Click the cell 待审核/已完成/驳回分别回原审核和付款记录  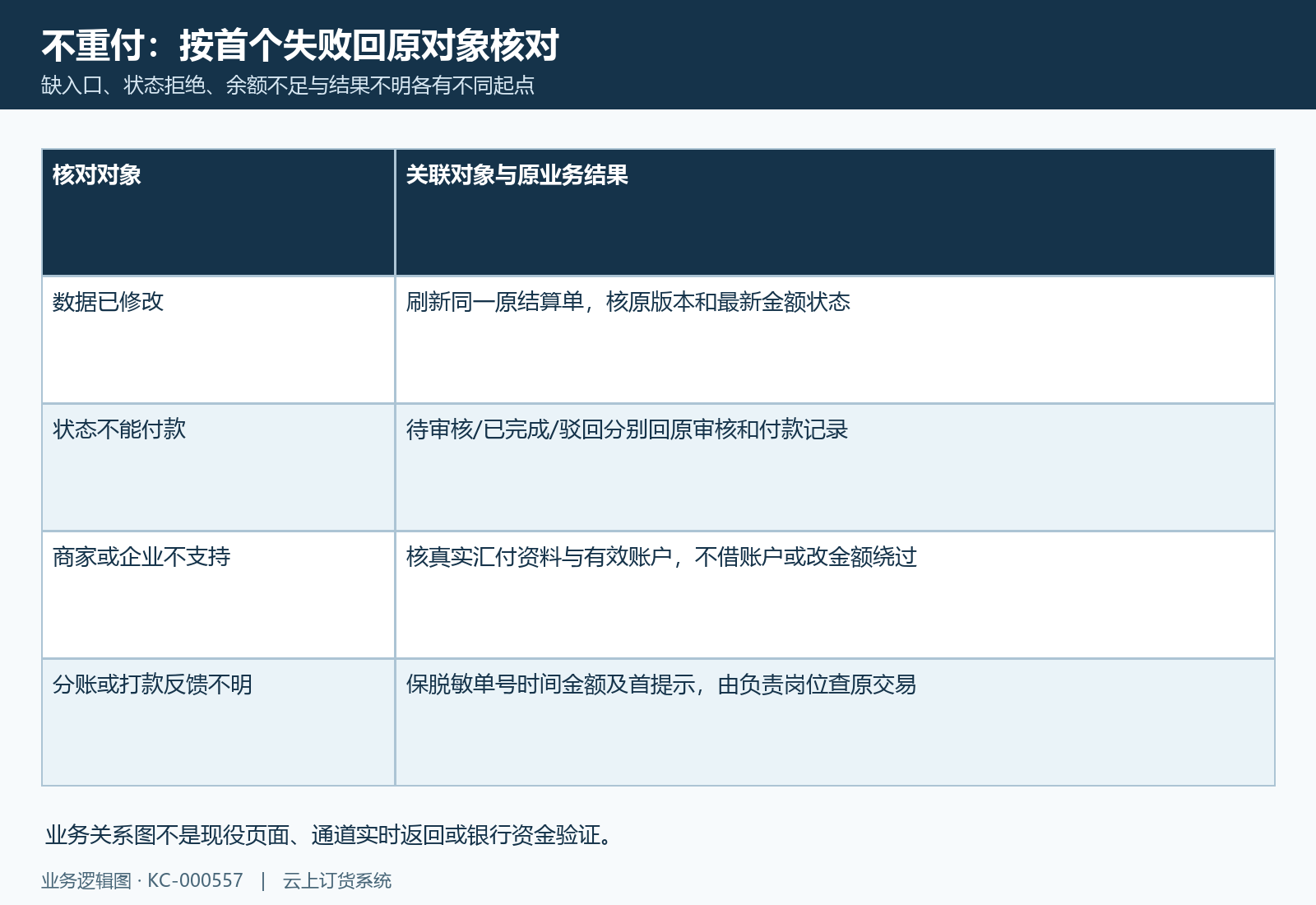(x=835, y=467)
